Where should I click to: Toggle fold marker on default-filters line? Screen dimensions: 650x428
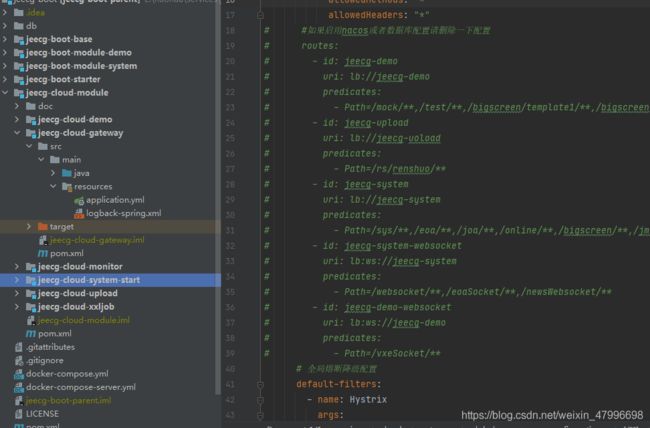pos(260,385)
